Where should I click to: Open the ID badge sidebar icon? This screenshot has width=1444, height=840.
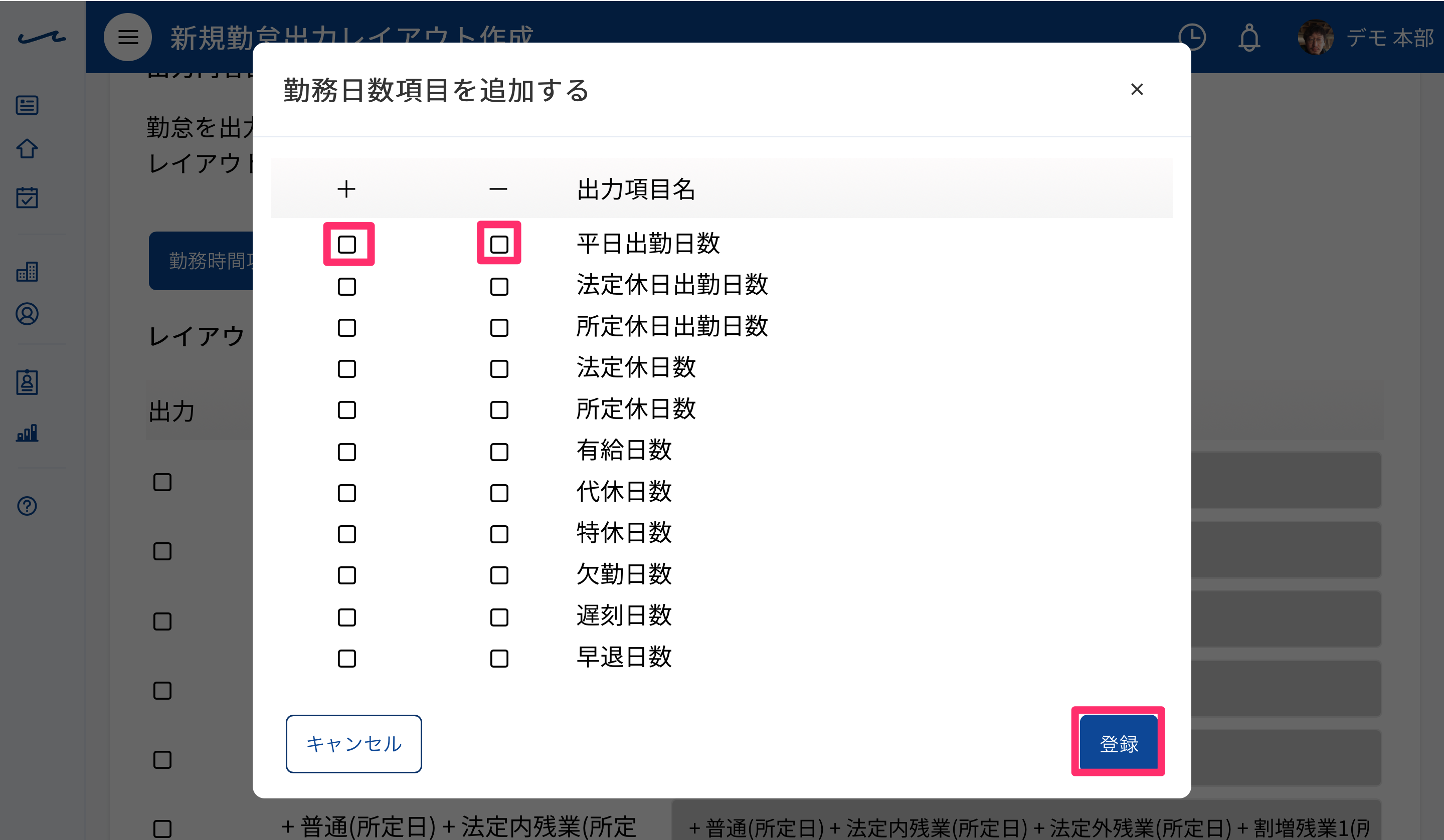click(27, 382)
